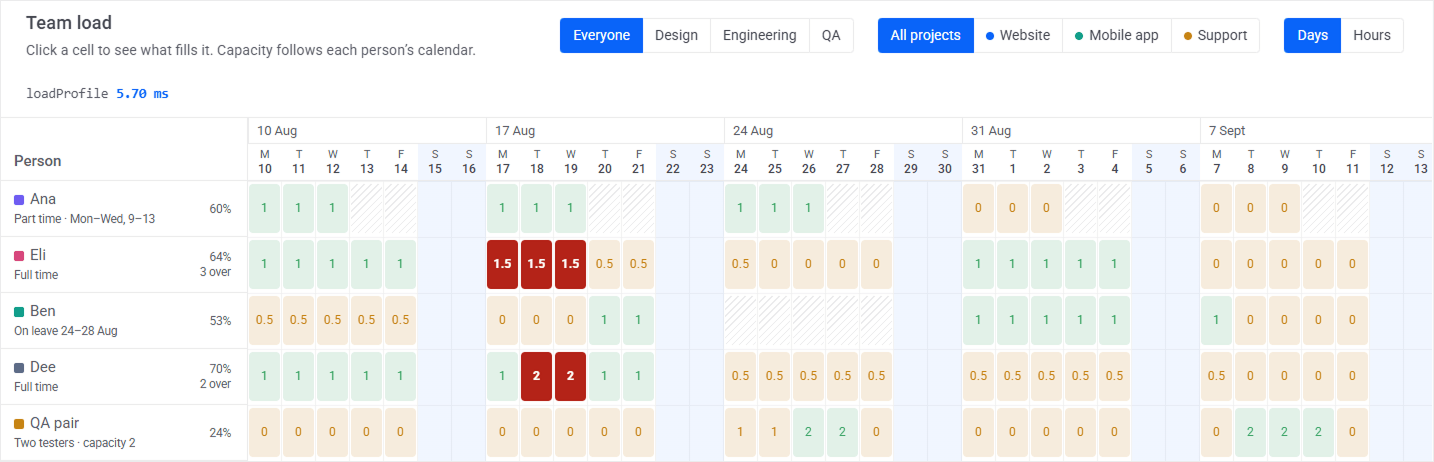Image resolution: width=1434 pixels, height=462 pixels.
Task: Open Dee's overloaded 2 cell on Tuesday 18
Action: [537, 376]
